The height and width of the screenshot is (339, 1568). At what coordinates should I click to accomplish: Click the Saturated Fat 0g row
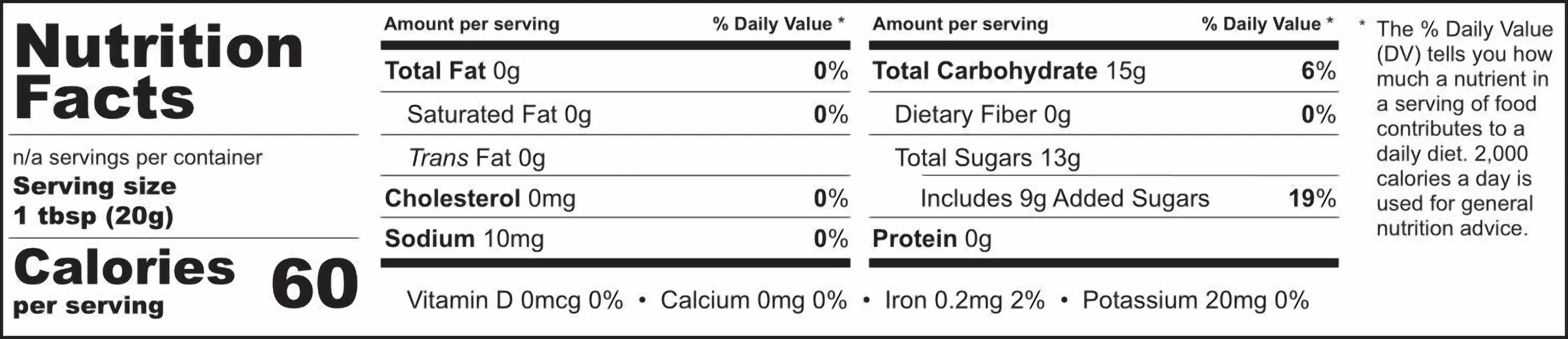pyautogui.click(x=615, y=114)
